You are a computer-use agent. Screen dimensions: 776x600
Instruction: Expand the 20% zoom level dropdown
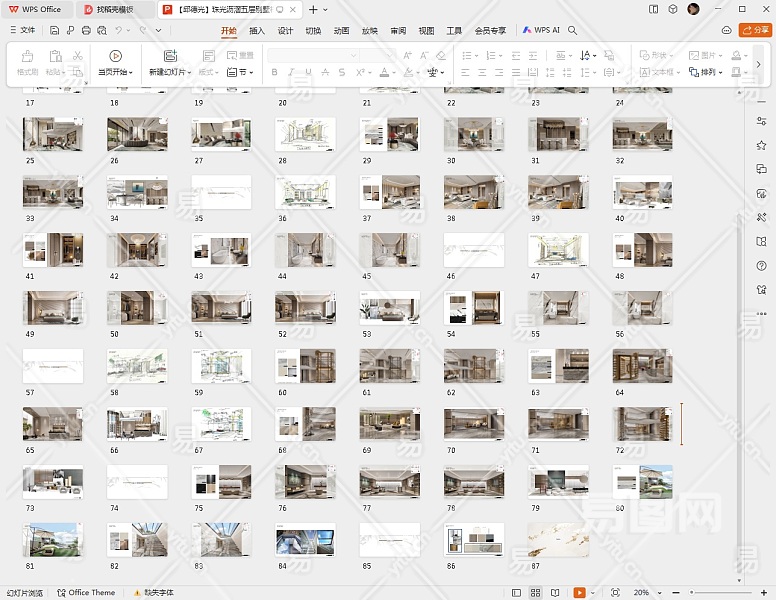click(x=645, y=592)
